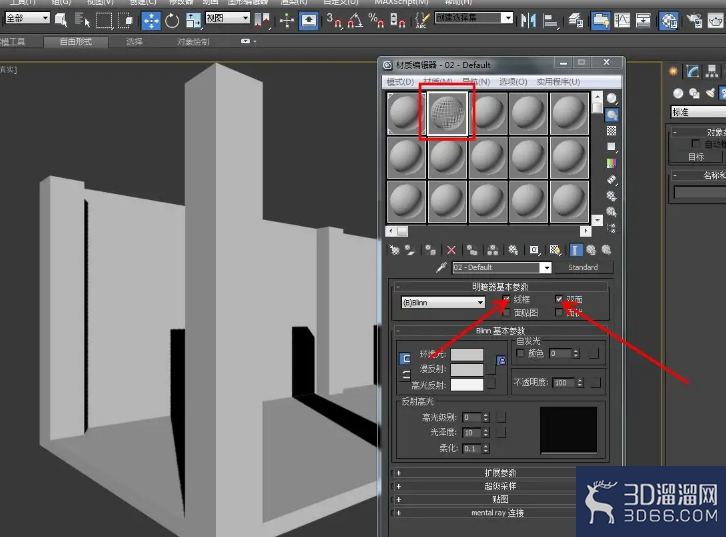The width and height of the screenshot is (726, 537).
Task: Switch to the 对象绘制 ribbon tab
Action: (x=193, y=42)
